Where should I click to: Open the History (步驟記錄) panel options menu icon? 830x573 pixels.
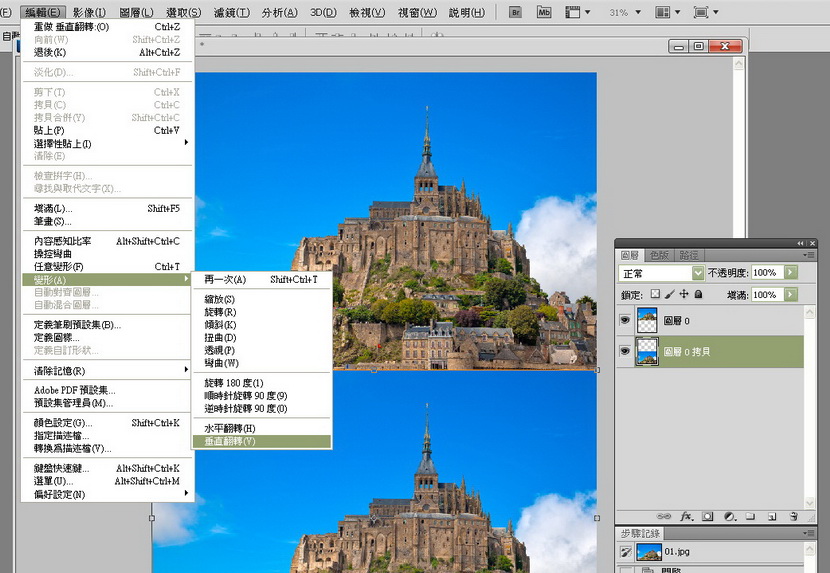click(808, 533)
